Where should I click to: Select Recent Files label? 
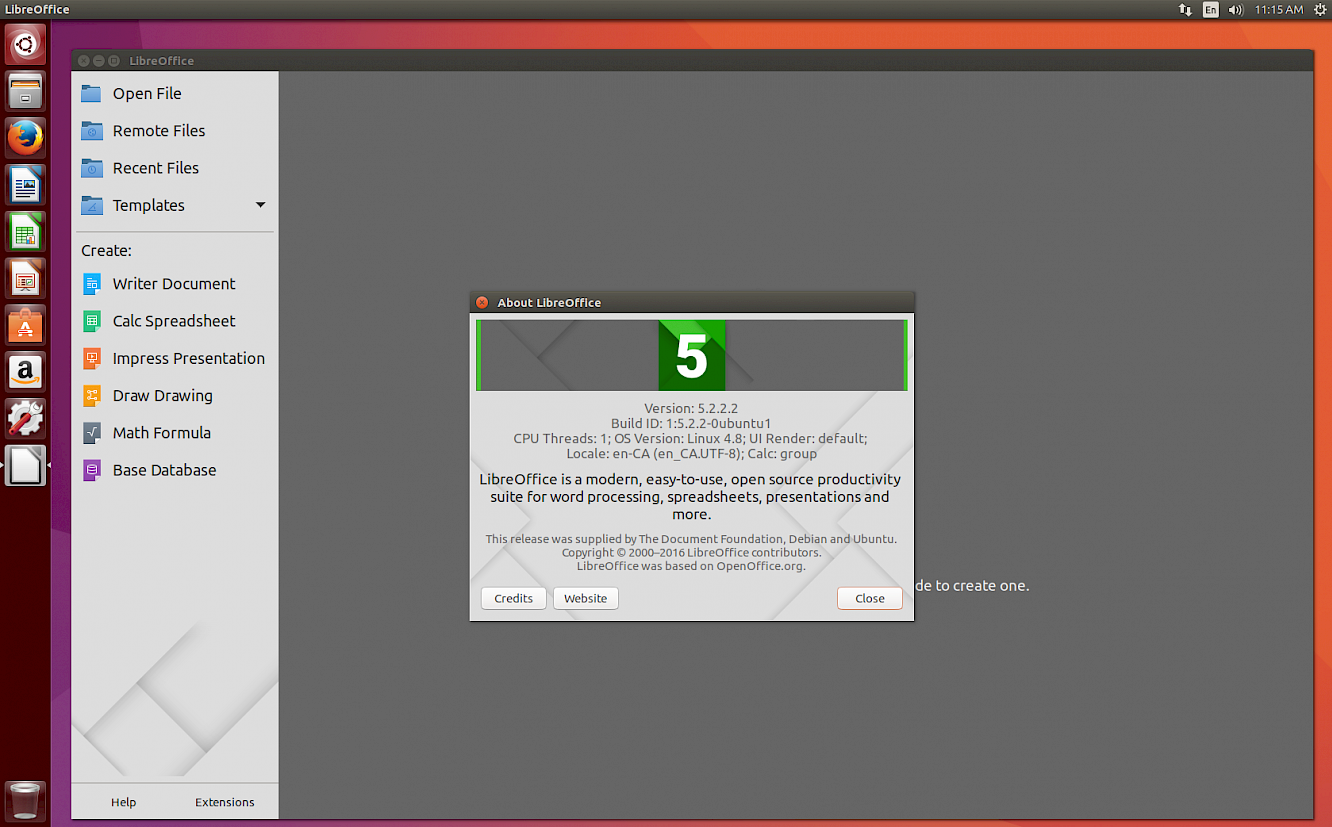pos(156,168)
